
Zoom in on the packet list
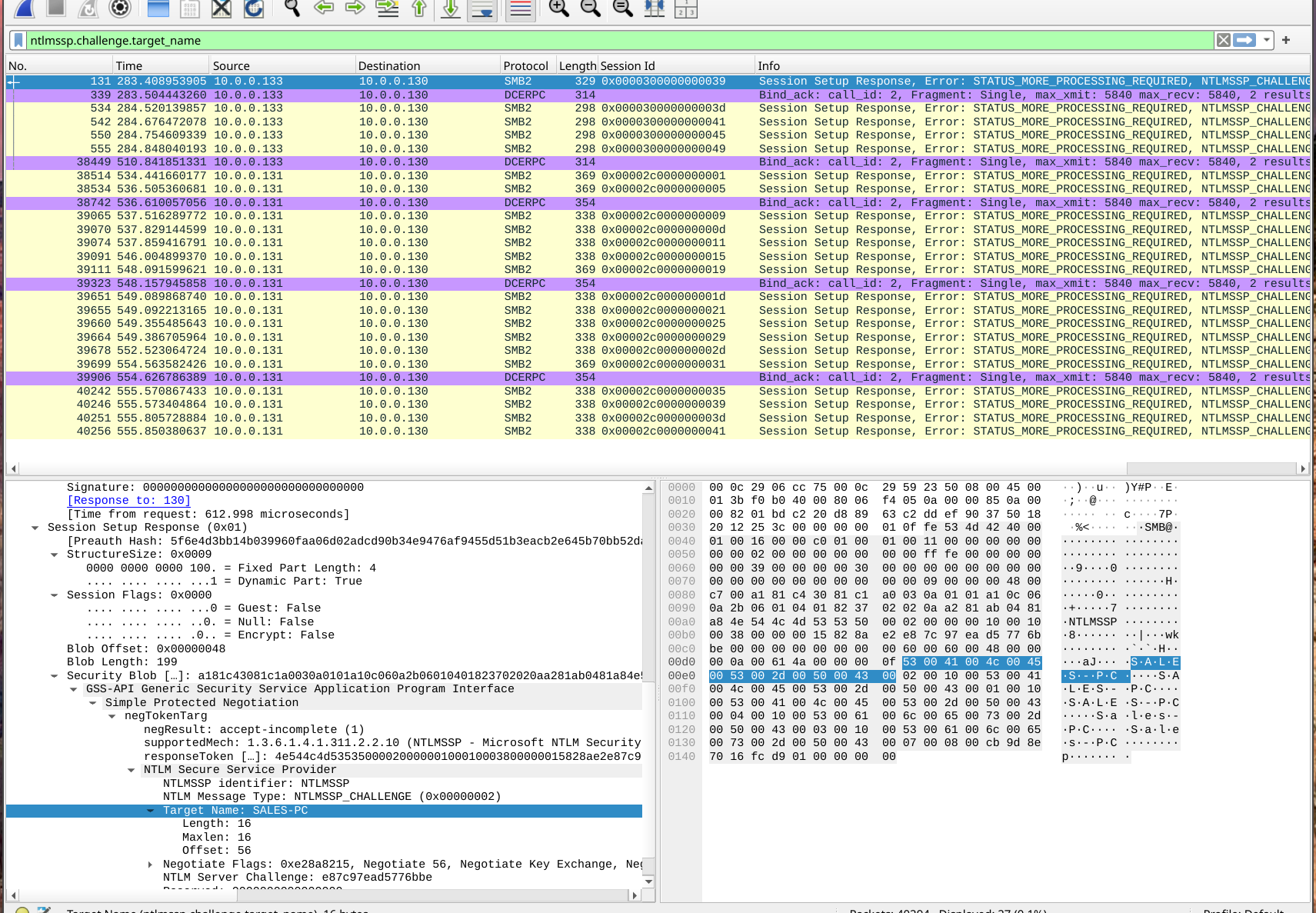pos(559,9)
